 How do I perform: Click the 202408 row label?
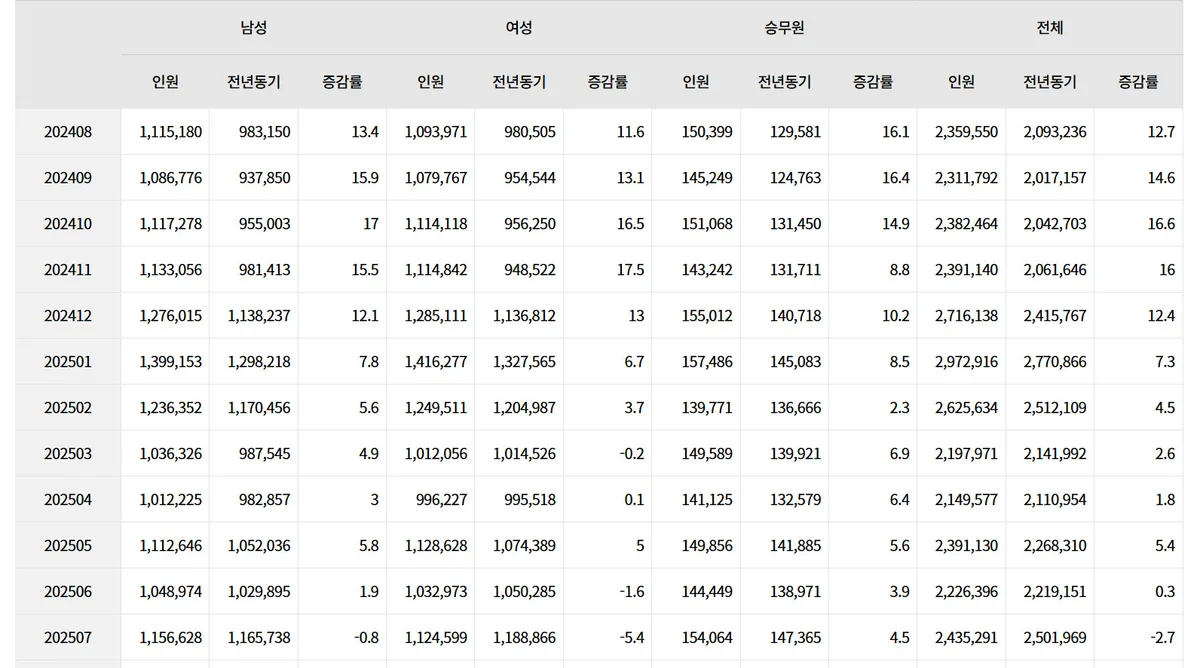point(68,132)
